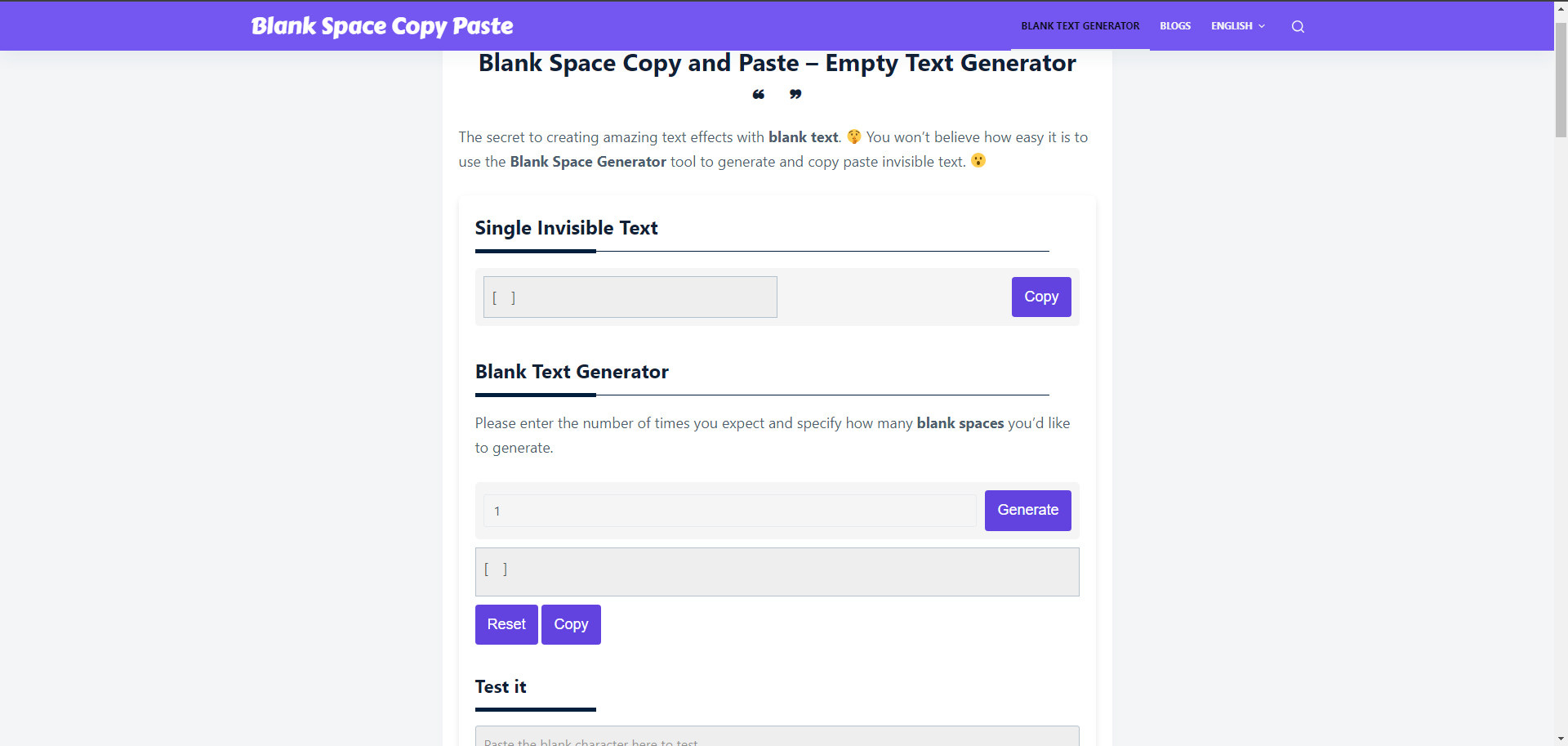
Task: Click the astonished face emoji
Action: [978, 161]
